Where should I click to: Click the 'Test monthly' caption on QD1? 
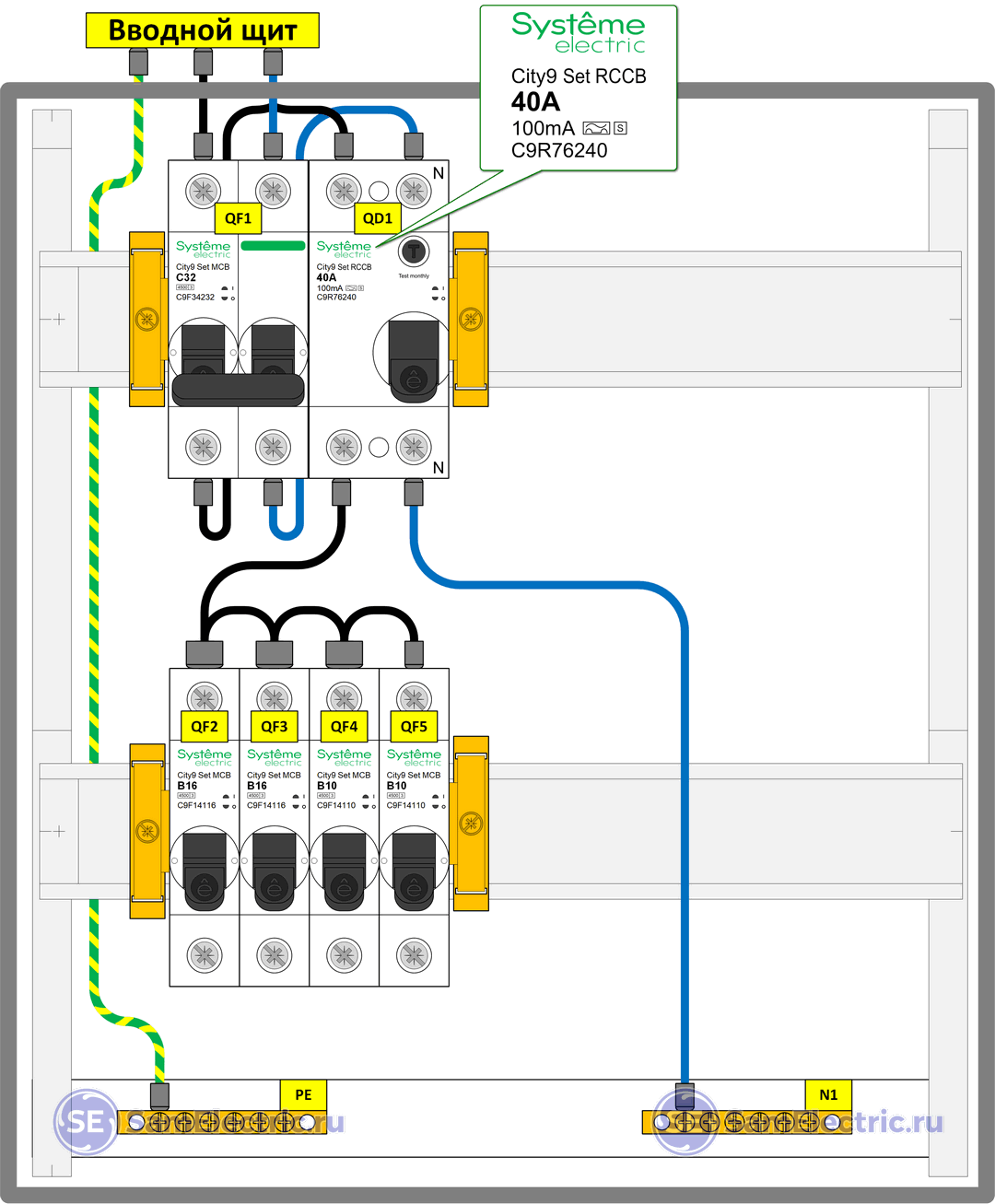point(414,275)
